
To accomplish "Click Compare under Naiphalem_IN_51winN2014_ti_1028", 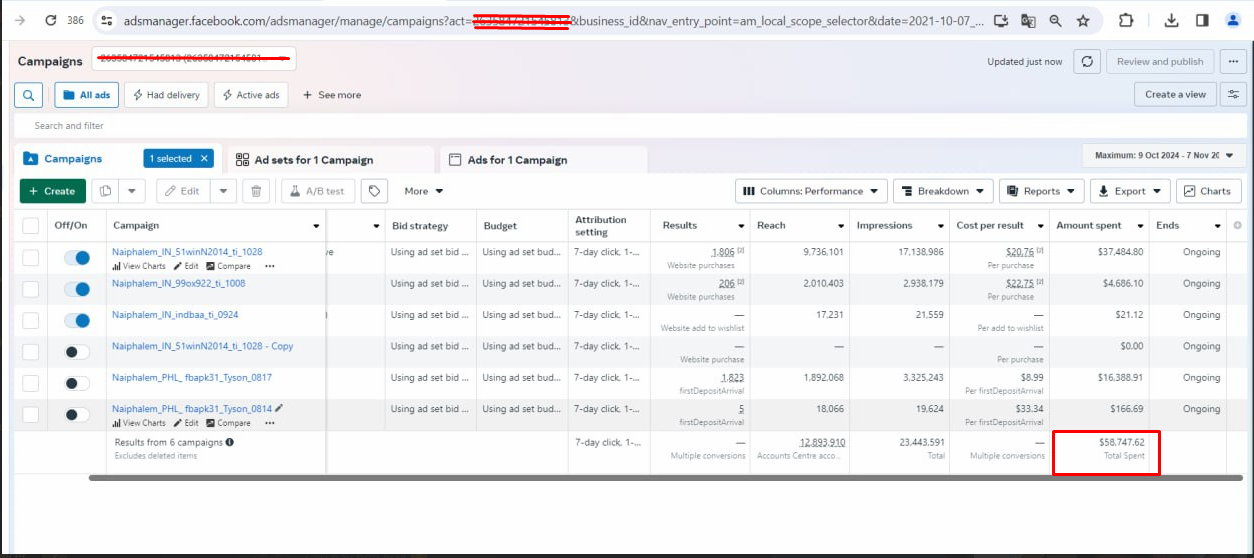I will tap(229, 267).
